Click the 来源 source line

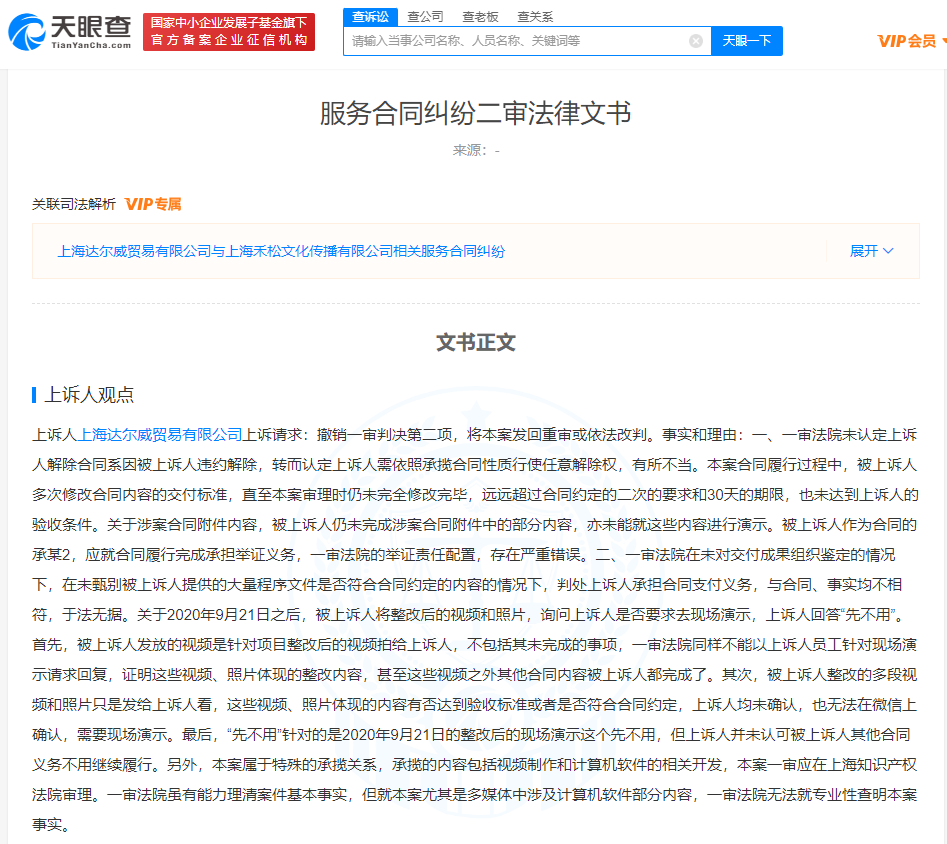coord(476,150)
